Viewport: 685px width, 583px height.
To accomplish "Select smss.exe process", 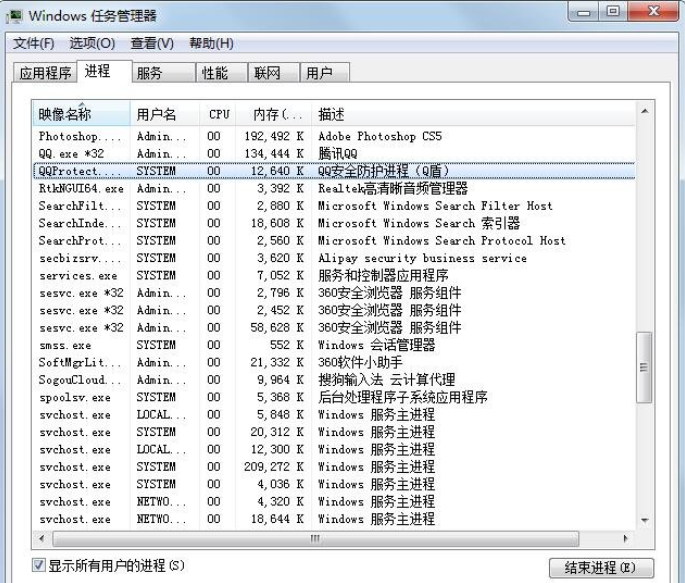I will (334, 345).
